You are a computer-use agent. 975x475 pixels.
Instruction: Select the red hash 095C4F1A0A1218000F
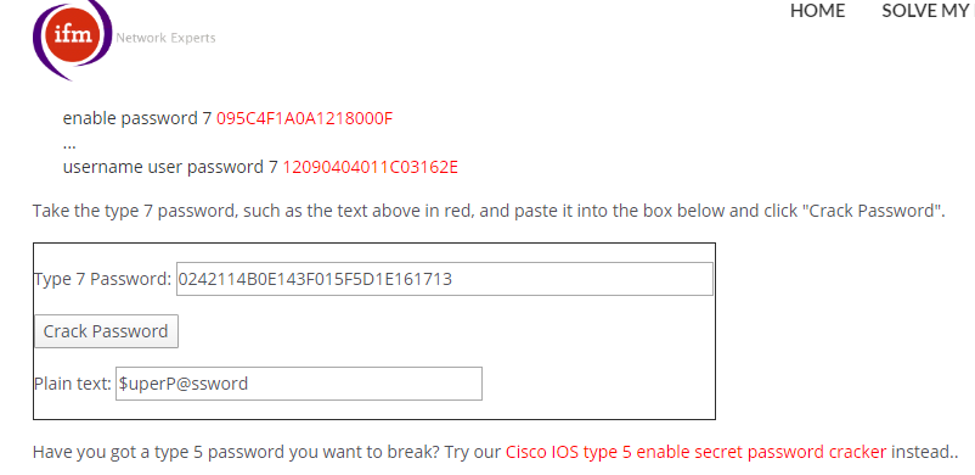point(304,118)
